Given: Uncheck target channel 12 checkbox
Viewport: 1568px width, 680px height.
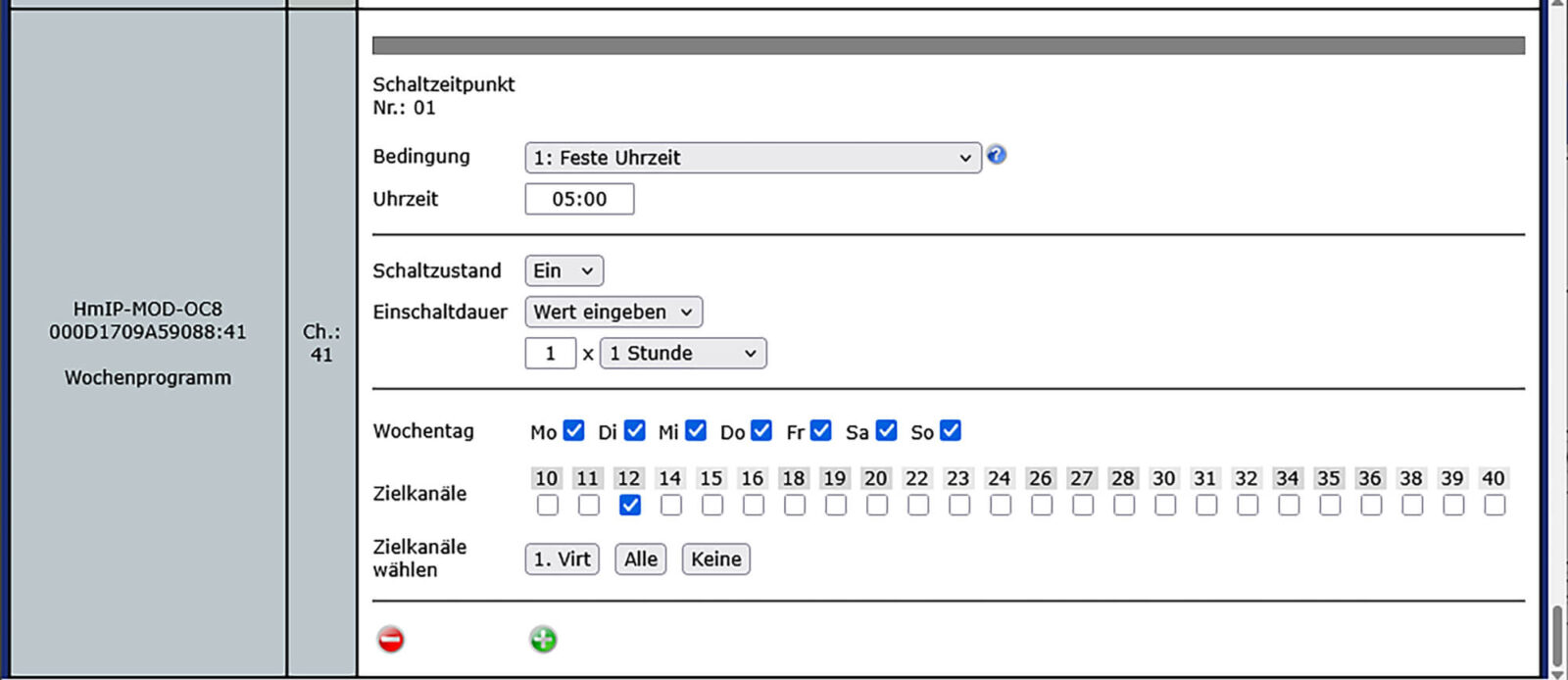Looking at the screenshot, I should [x=630, y=505].
